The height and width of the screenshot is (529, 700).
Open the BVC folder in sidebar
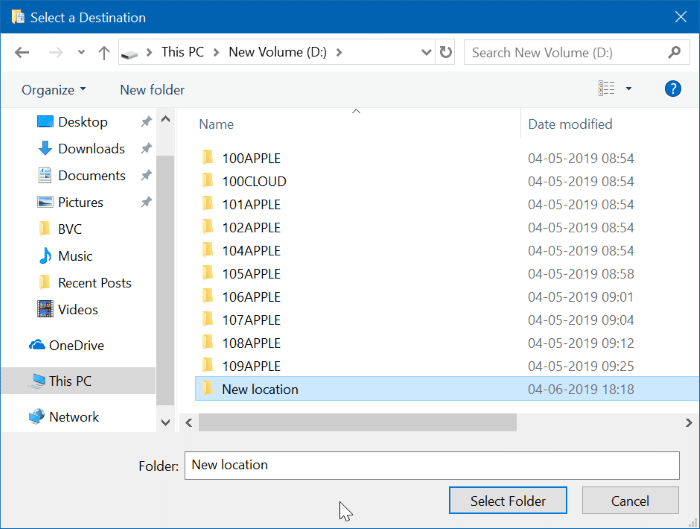click(x=70, y=229)
